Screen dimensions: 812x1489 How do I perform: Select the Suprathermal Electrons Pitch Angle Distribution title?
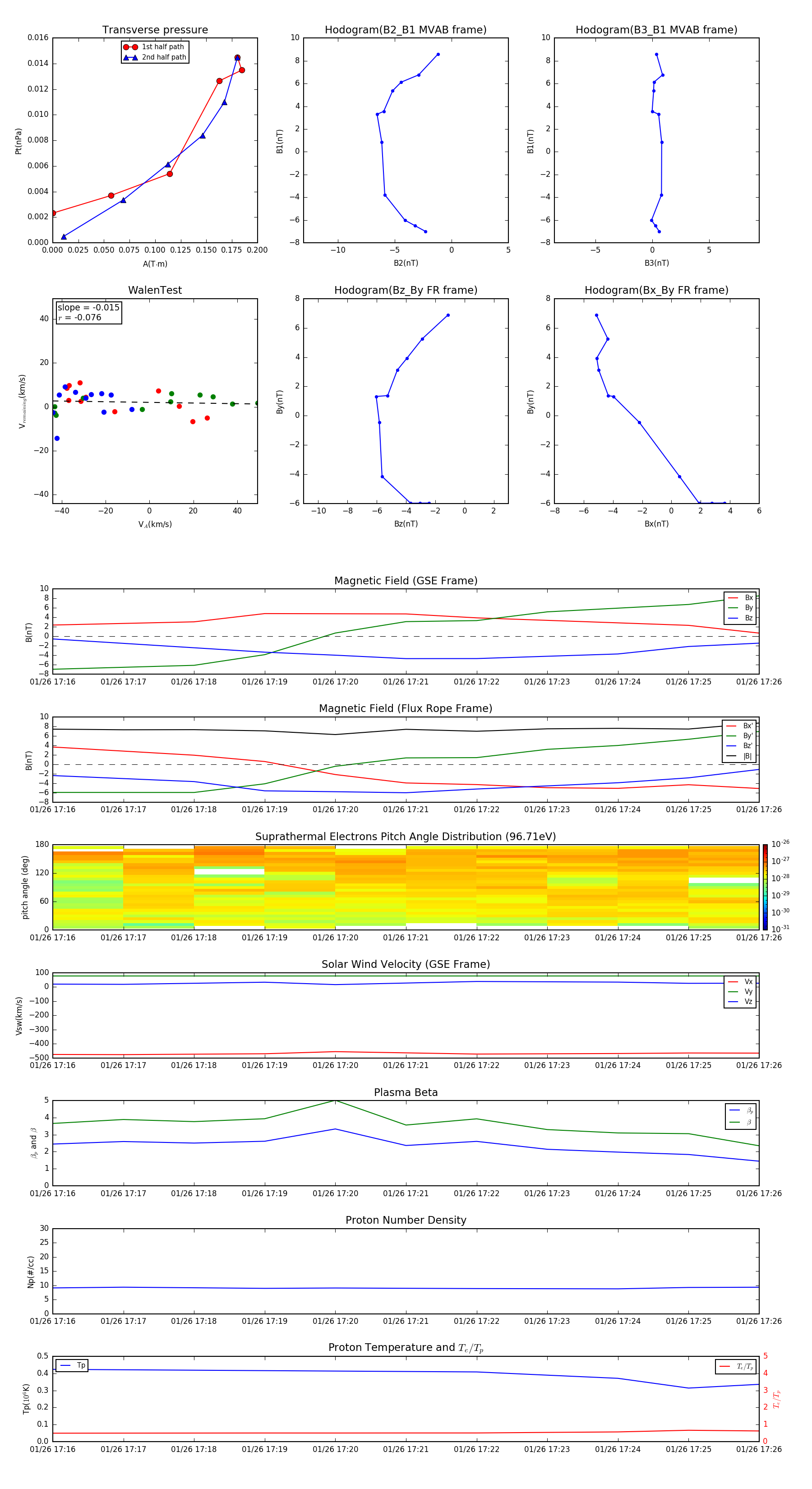click(x=406, y=837)
